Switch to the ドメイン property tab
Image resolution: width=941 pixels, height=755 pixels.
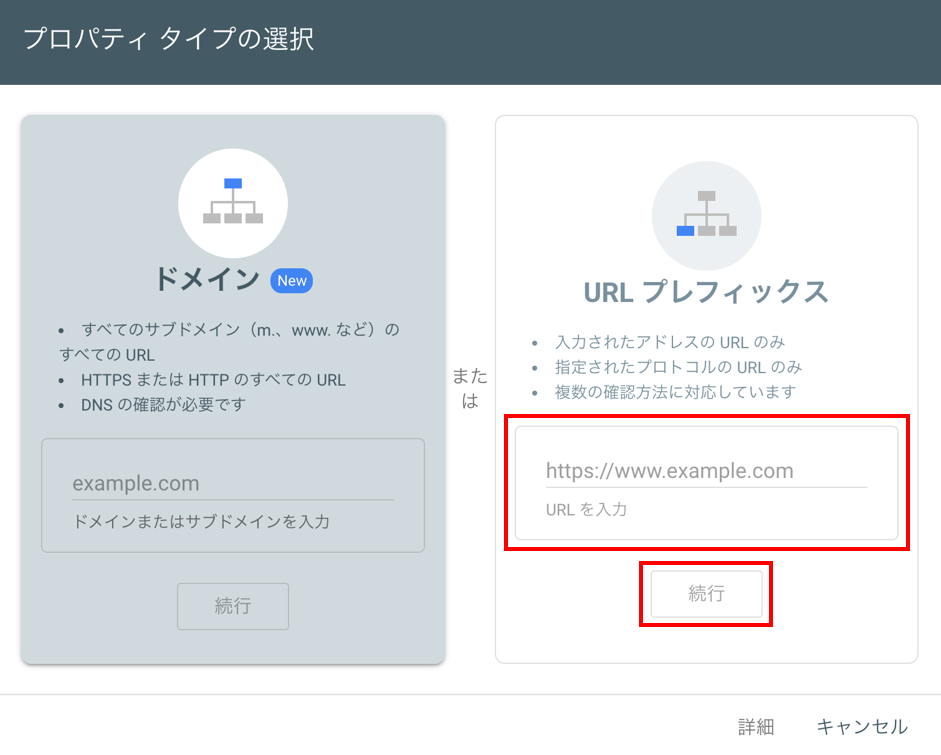[x=208, y=281]
